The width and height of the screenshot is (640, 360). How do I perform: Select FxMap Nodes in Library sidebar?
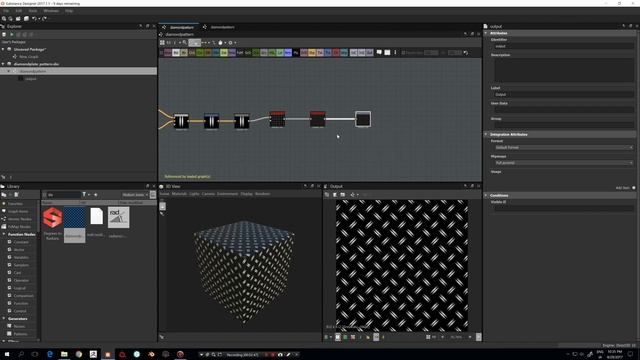tap(19, 227)
